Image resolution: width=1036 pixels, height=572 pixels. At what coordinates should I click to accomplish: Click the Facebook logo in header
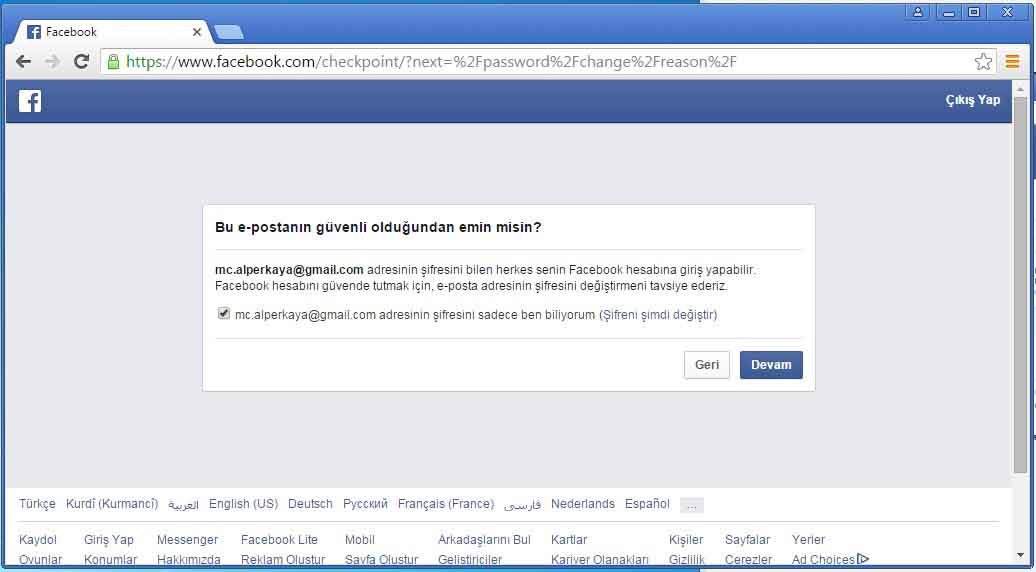pyautogui.click(x=30, y=100)
